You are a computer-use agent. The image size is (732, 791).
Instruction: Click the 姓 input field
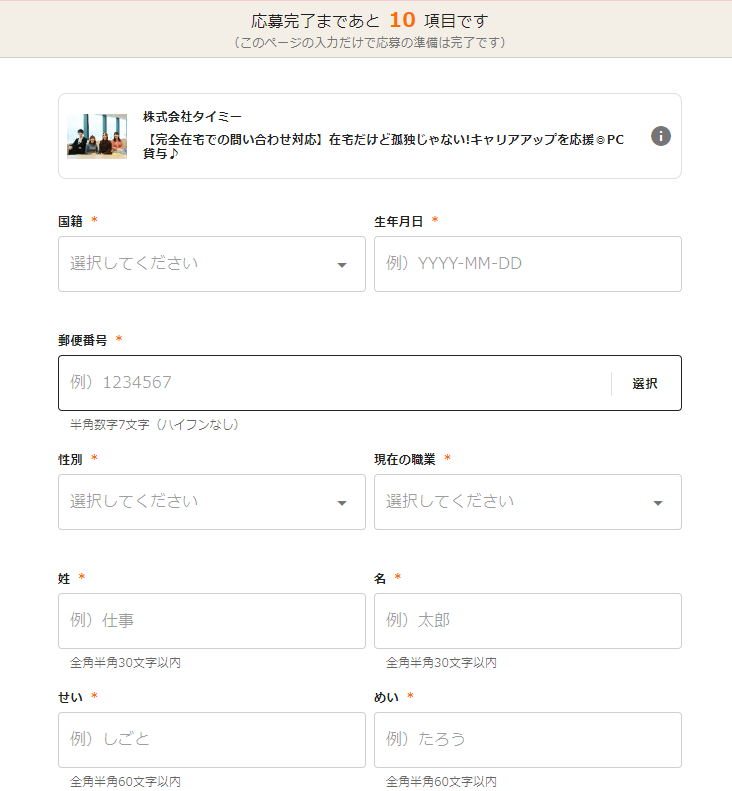coord(212,621)
